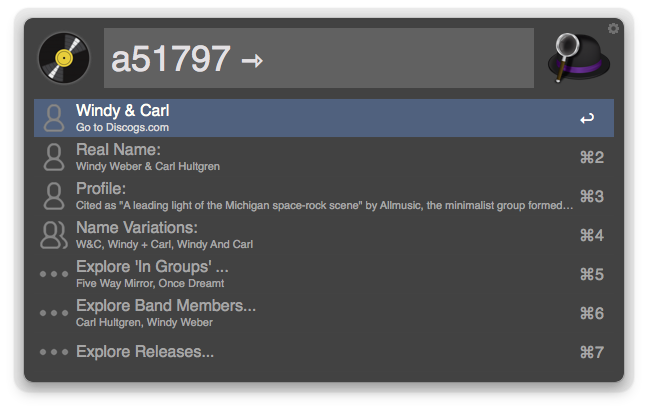
Task: Open Explore Band Members result
Action: point(300,313)
